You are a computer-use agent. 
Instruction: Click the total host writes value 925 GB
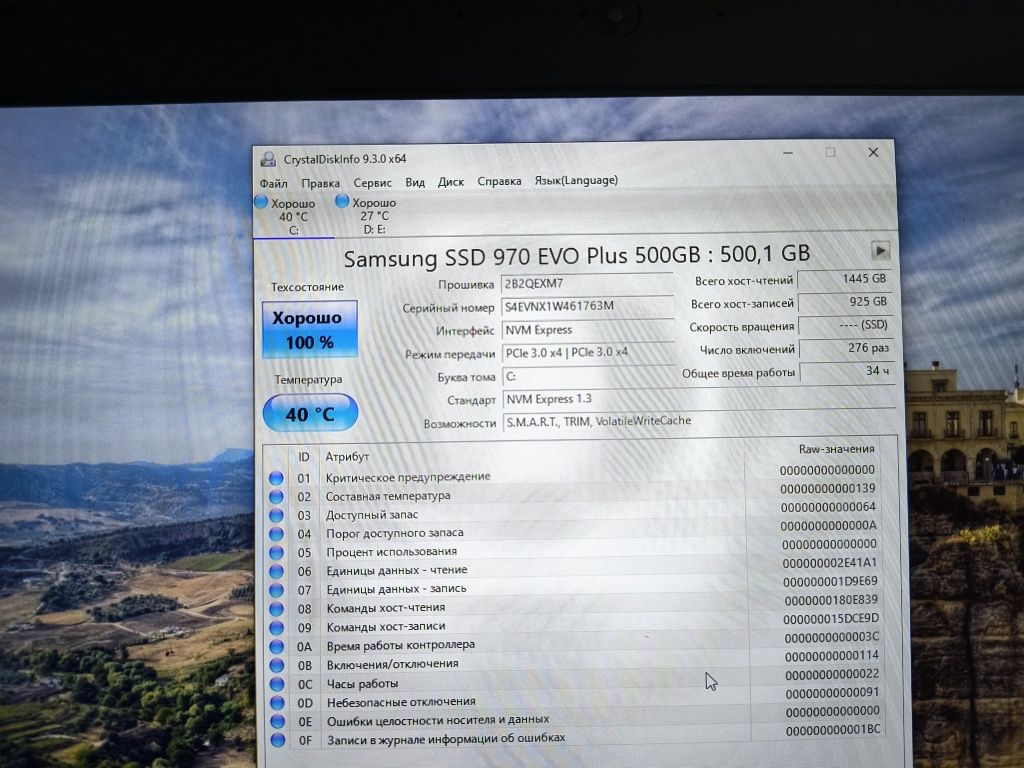[844, 302]
